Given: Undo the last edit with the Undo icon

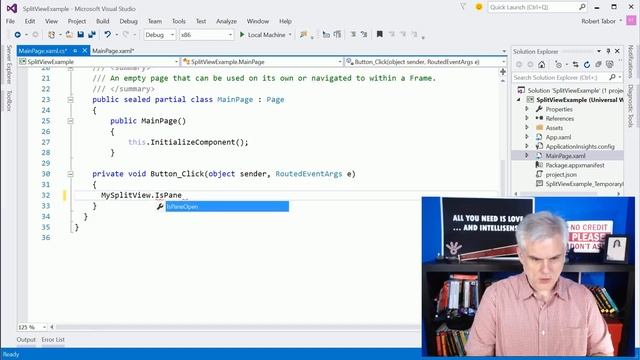Looking at the screenshot, I should tap(107, 35).
